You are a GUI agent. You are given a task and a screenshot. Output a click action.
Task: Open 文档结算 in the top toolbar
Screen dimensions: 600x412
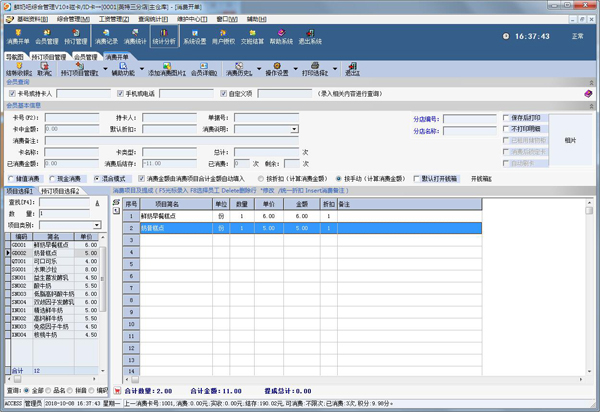click(x=252, y=36)
